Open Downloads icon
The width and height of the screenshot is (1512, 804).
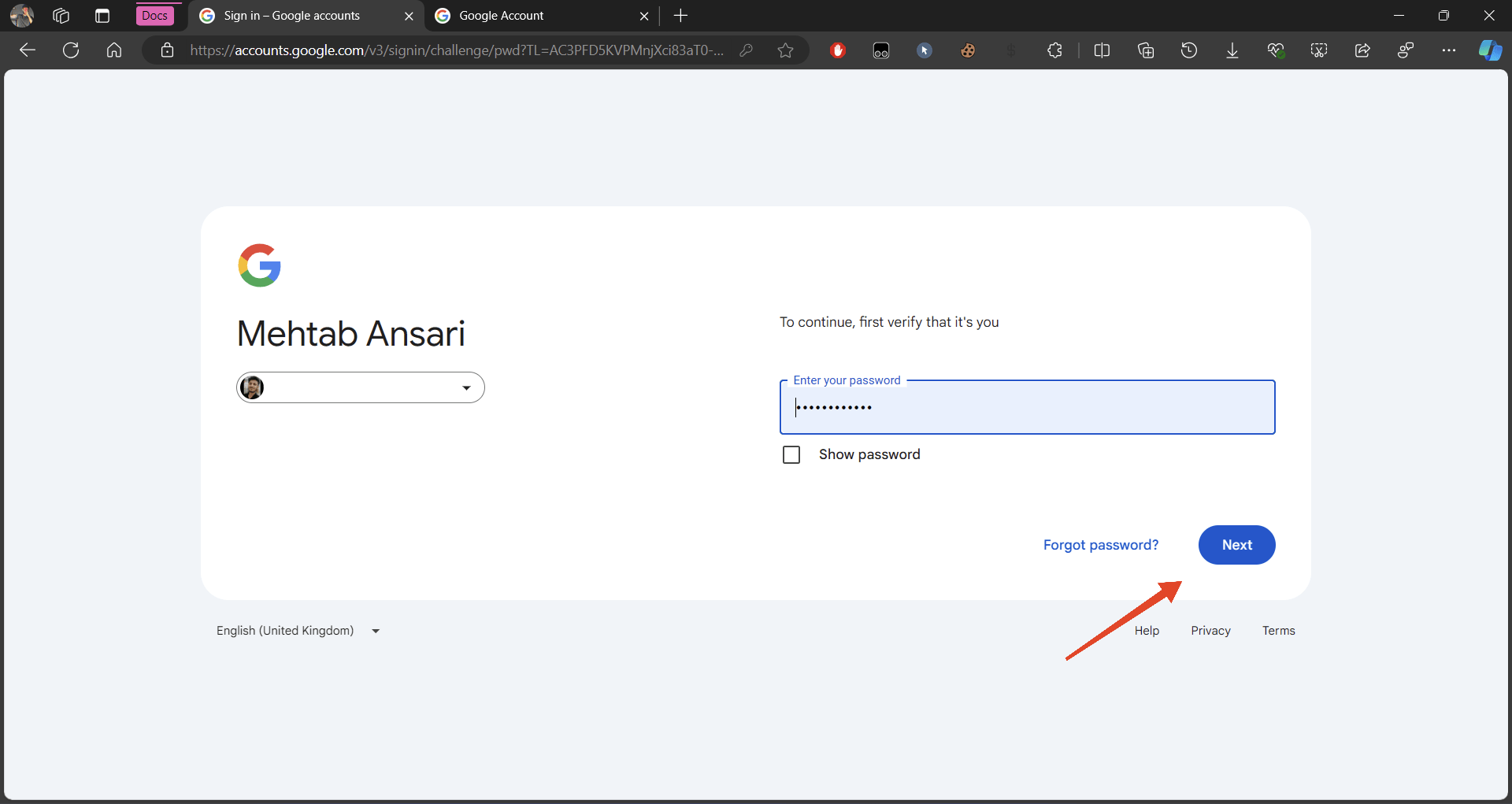click(1232, 50)
